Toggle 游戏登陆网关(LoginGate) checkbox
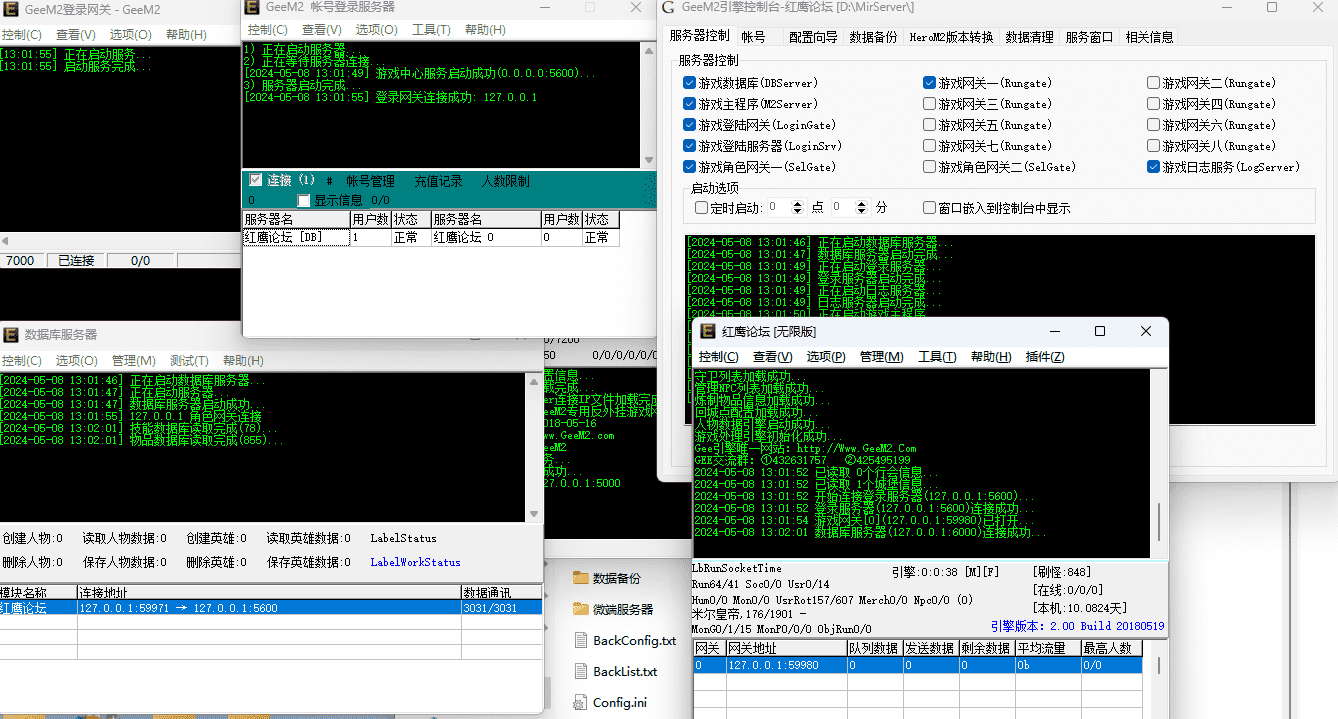The image size is (1338, 719). pos(689,125)
